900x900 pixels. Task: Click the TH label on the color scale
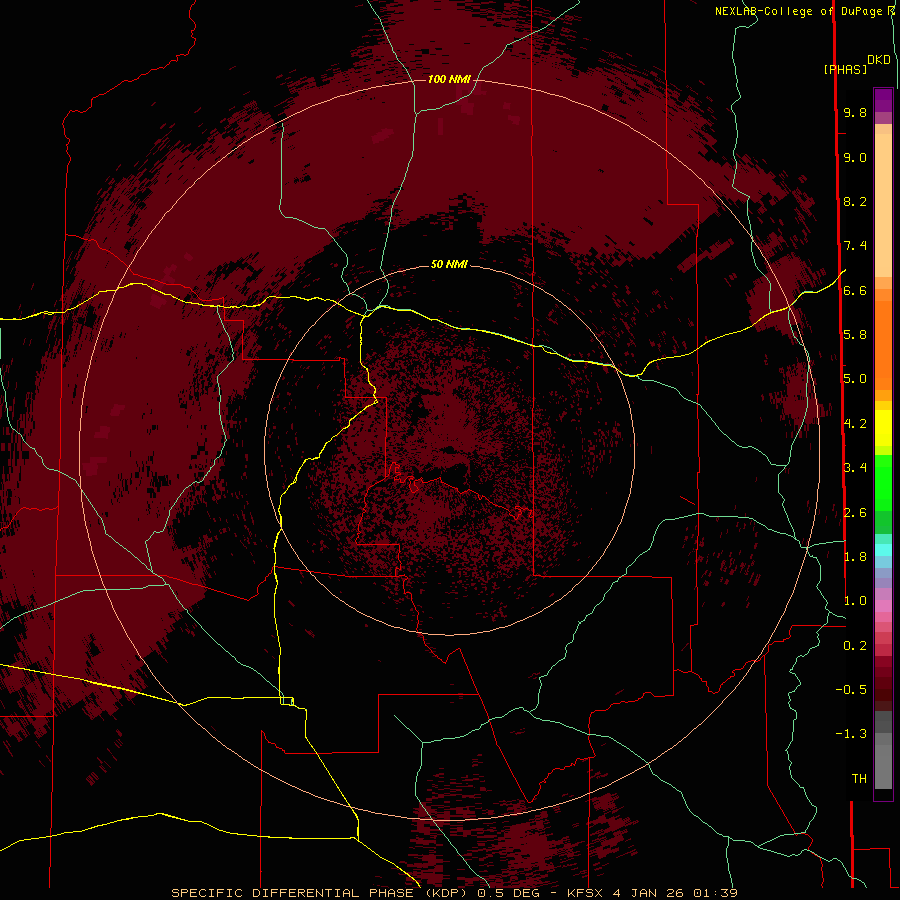tap(859, 779)
